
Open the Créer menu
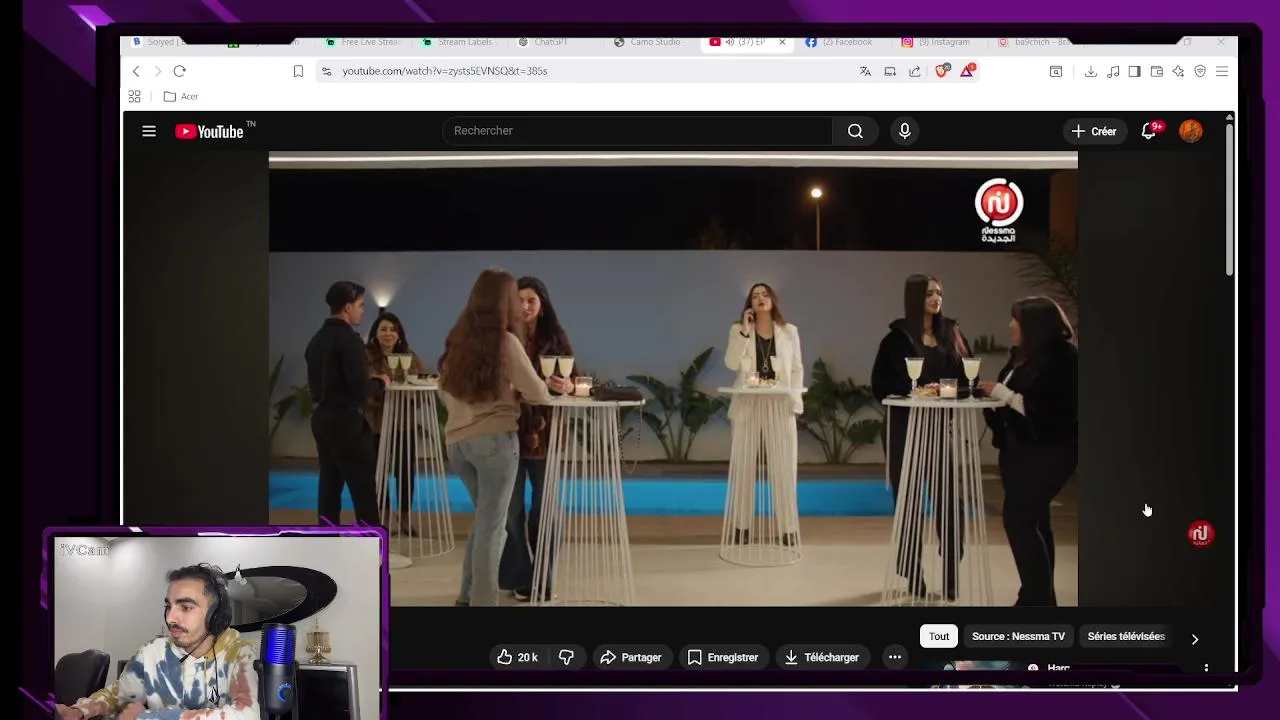tap(1093, 131)
